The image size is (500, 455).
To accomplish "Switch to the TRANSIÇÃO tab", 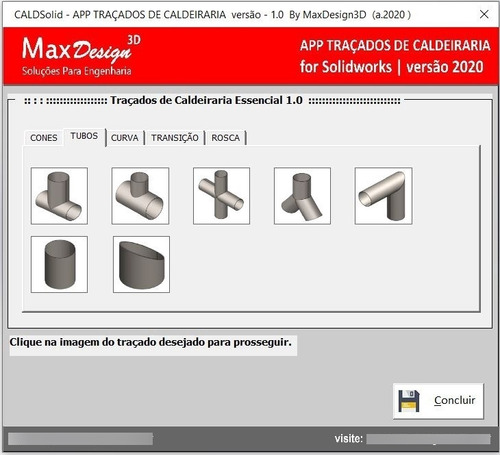I will pyautogui.click(x=175, y=138).
